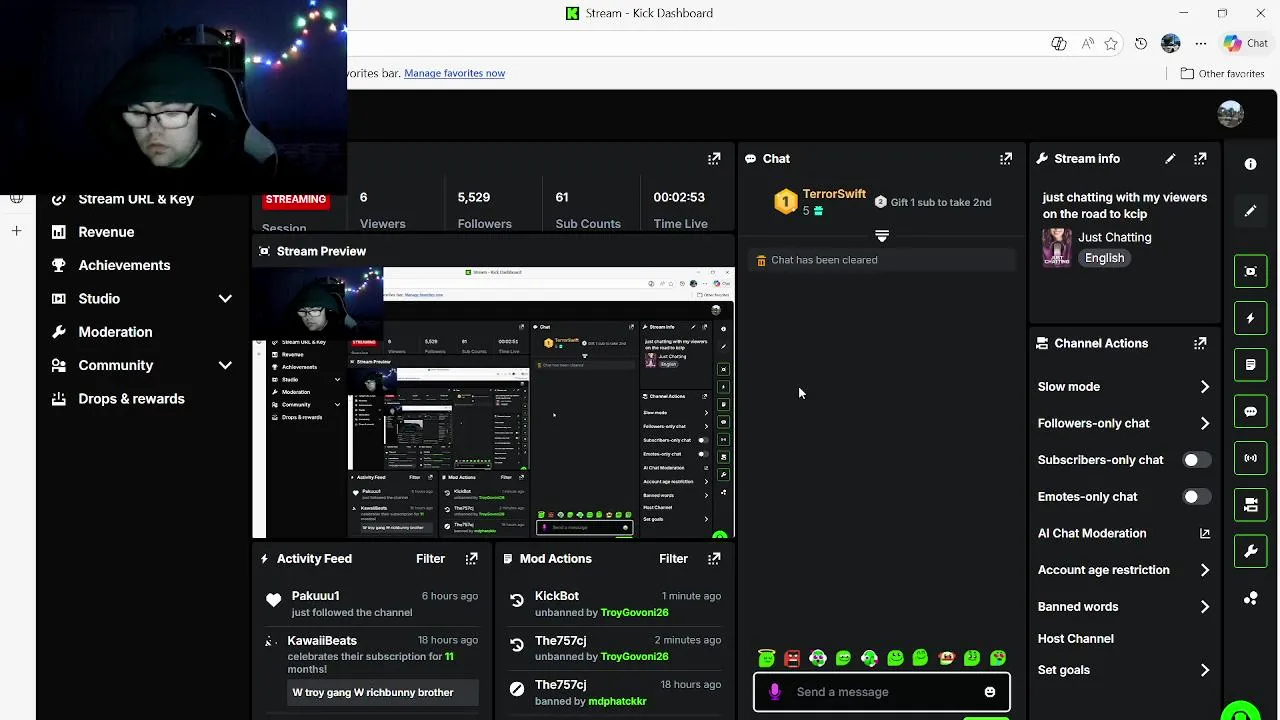Open the Revenue page
This screenshot has width=1280, height=720.
click(106, 232)
